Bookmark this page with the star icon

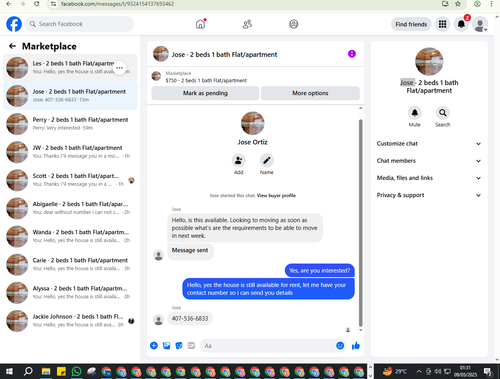(x=458, y=4)
